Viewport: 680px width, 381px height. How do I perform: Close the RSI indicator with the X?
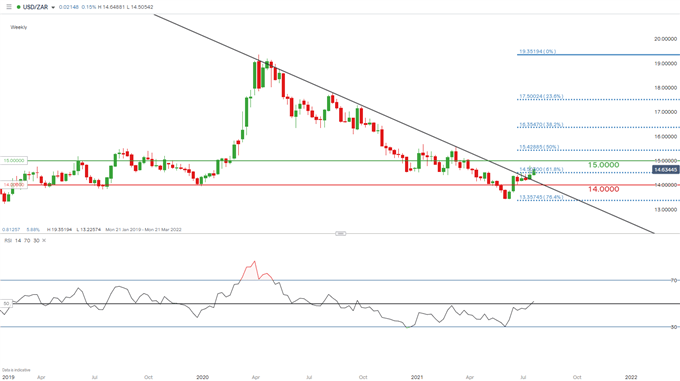click(44, 240)
